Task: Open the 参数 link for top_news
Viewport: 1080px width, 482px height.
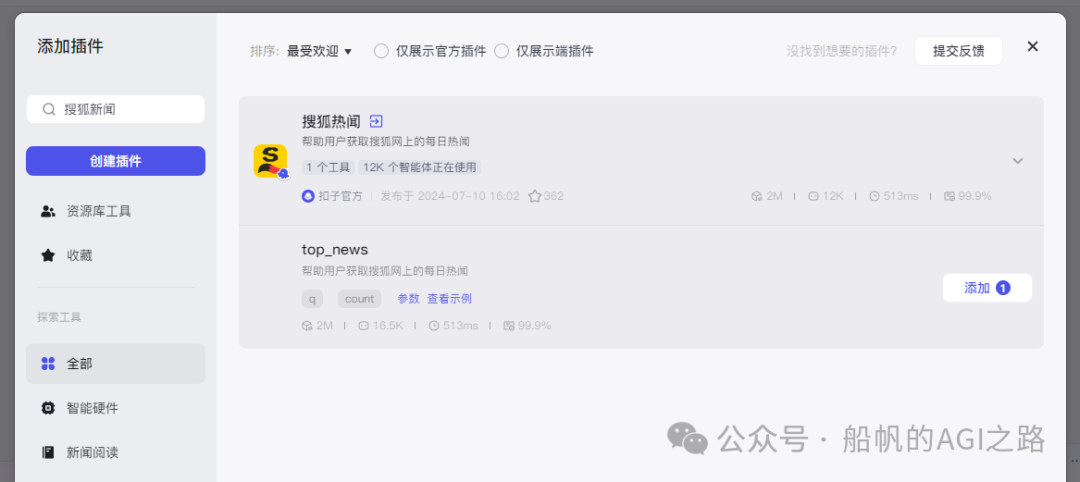Action: click(408, 299)
